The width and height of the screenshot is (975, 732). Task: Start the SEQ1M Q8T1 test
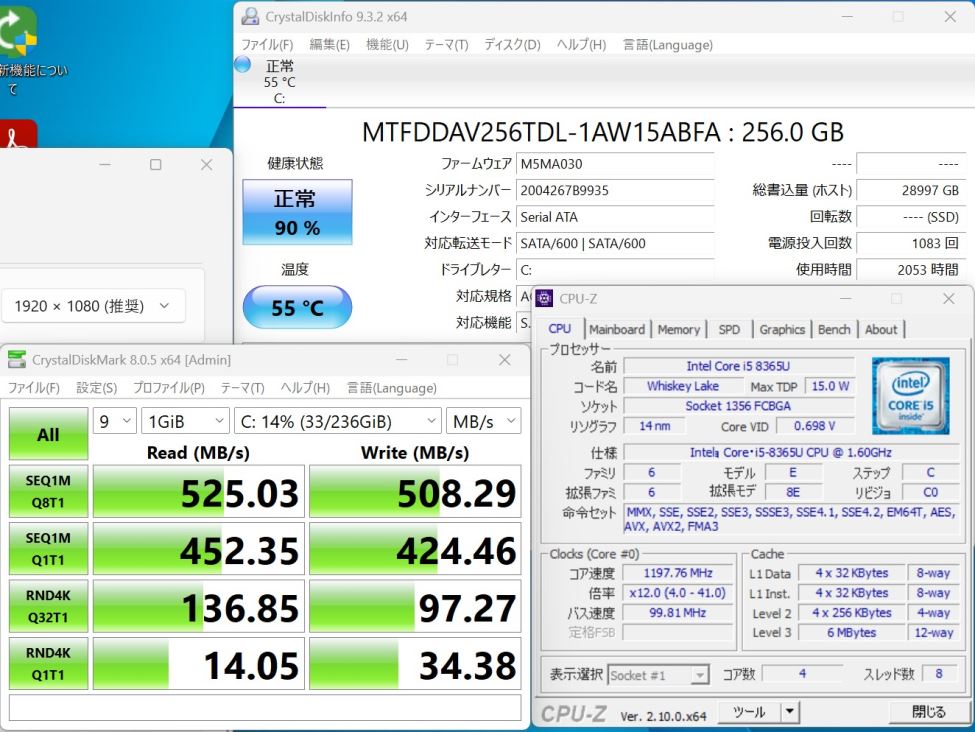pos(49,491)
